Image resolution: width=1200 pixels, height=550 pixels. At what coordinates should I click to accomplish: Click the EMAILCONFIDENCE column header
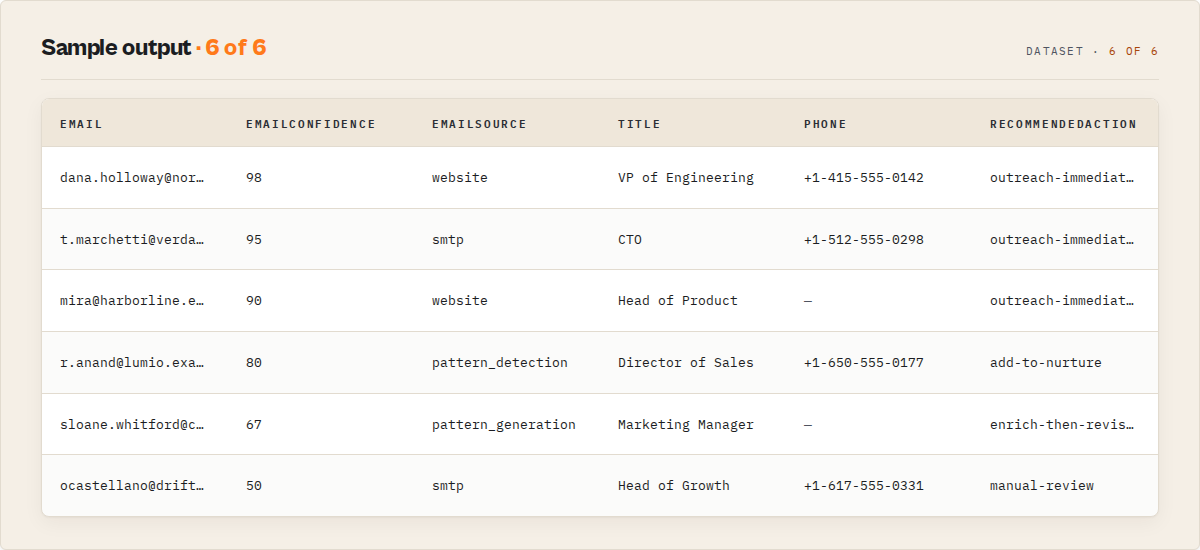point(311,124)
